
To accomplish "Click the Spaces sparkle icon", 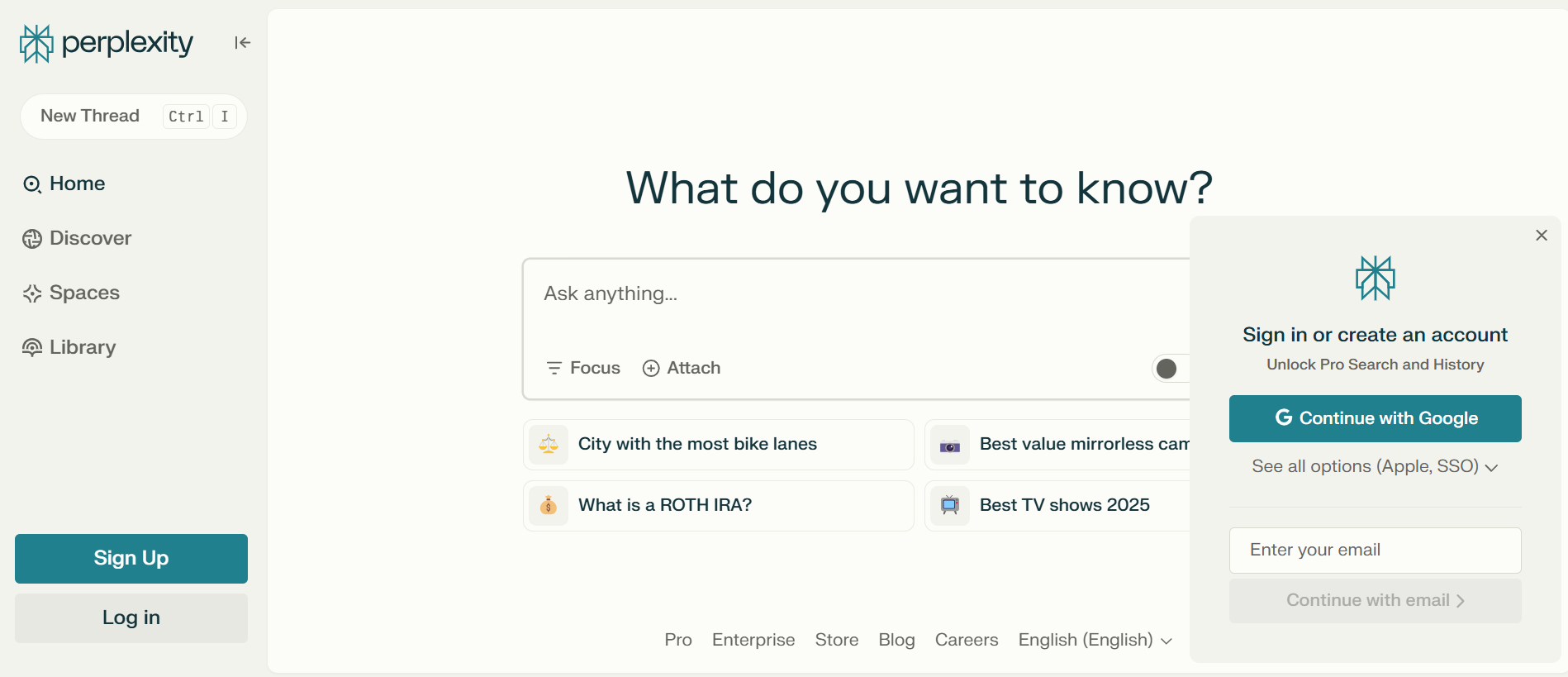I will click(32, 293).
